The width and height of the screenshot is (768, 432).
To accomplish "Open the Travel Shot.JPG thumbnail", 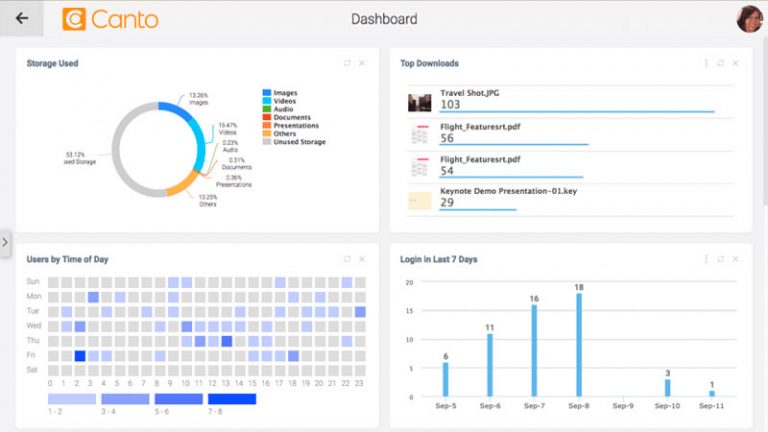I will coord(419,102).
